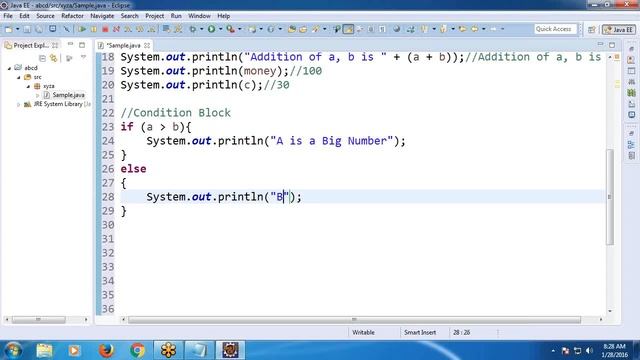Viewport: 640px width, 360px height.
Task: Toggle Show Whitespace Characters icon
Action: point(382,29)
